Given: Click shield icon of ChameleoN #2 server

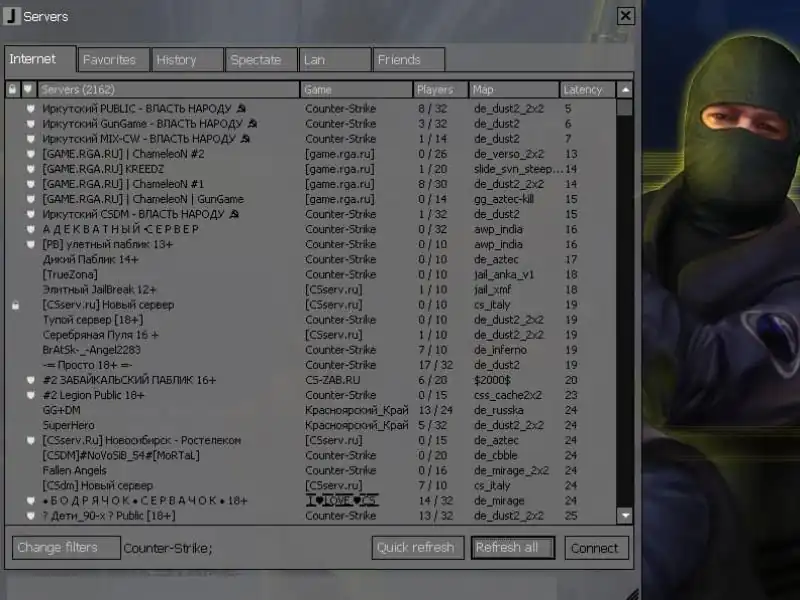Looking at the screenshot, I should point(31,154).
